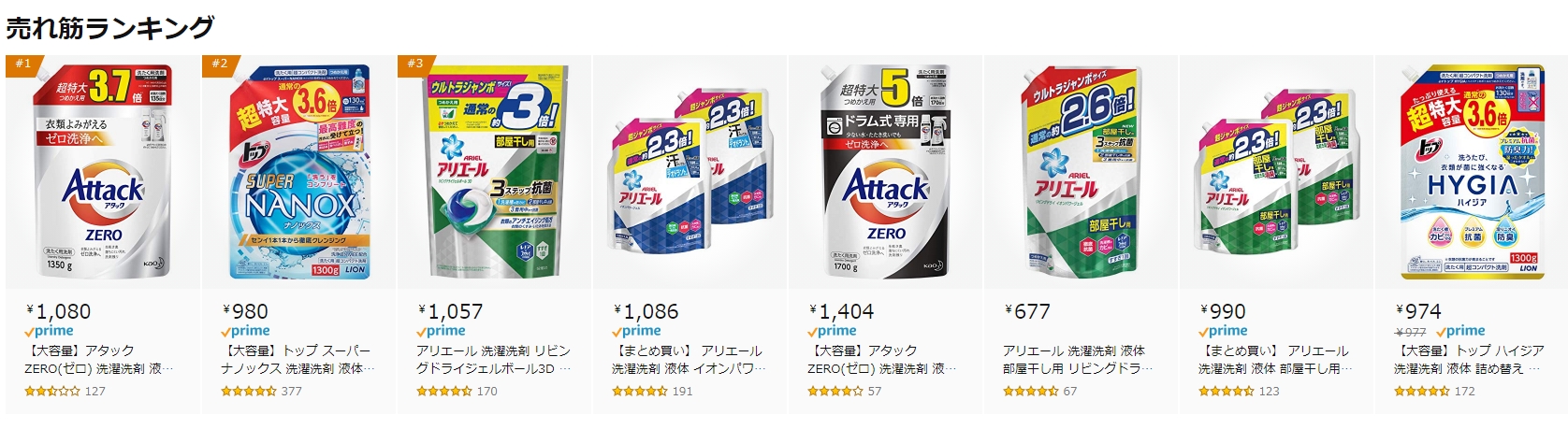Click the #3 ranking badge
Screen dimensions: 1568x429
click(413, 64)
